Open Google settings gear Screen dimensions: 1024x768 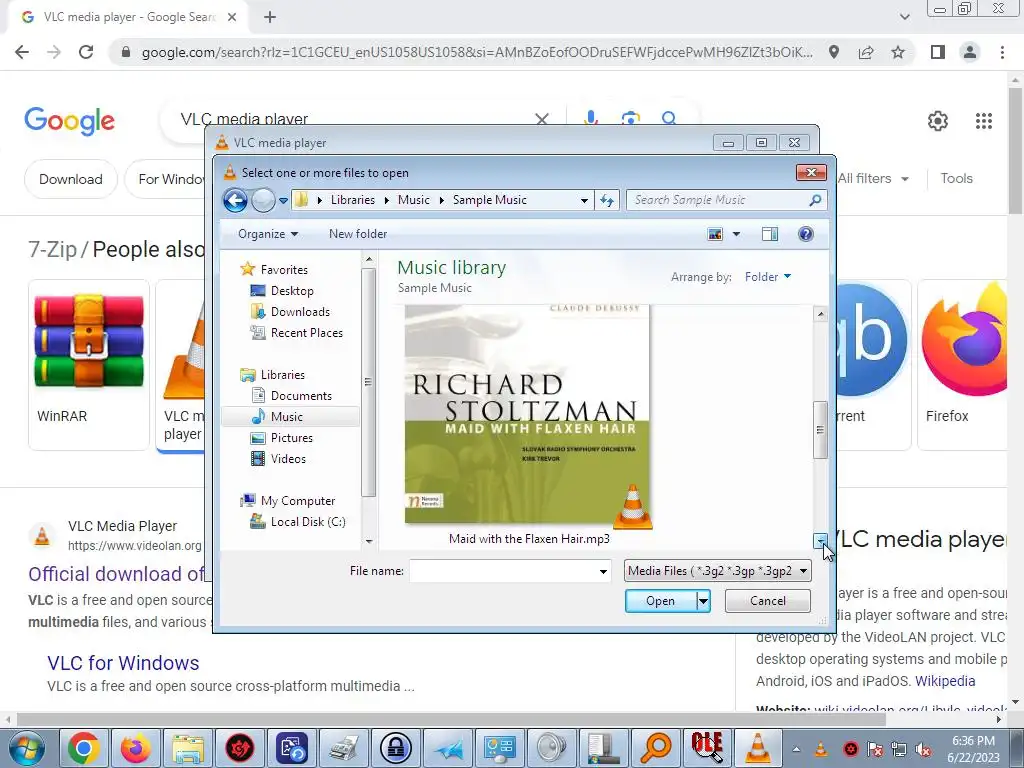938,121
